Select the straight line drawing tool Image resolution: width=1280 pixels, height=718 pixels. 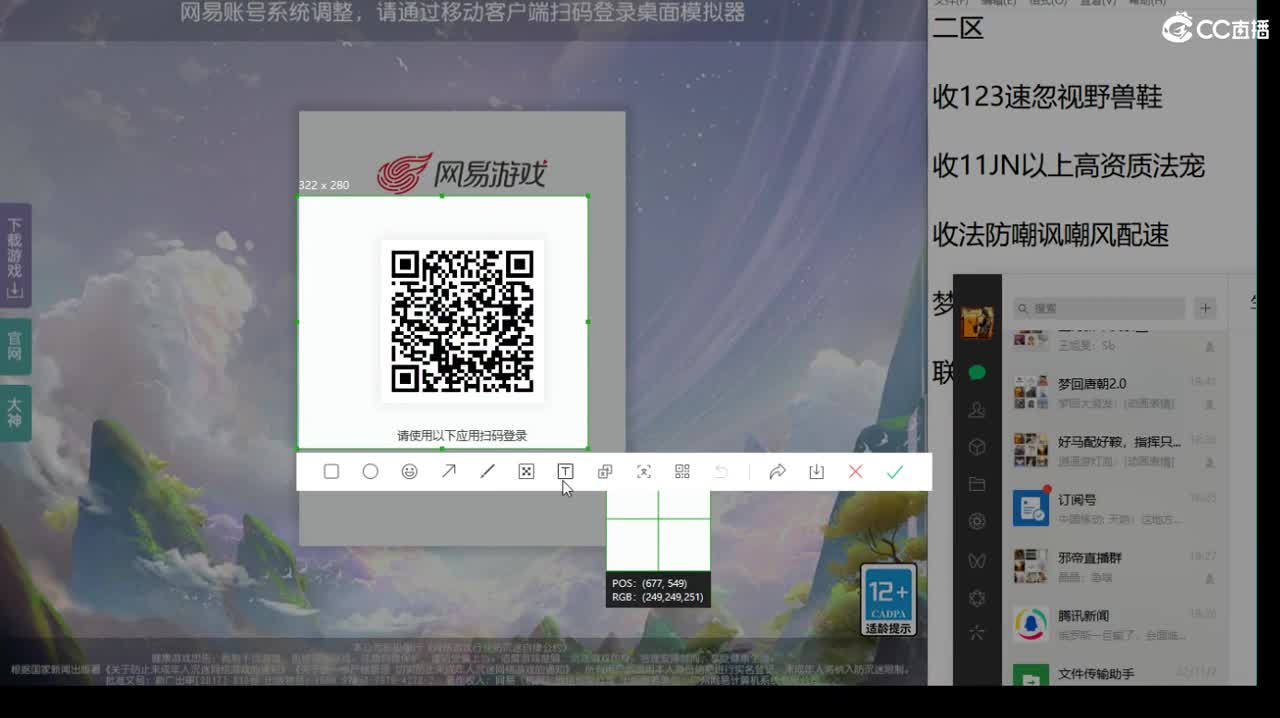point(487,471)
